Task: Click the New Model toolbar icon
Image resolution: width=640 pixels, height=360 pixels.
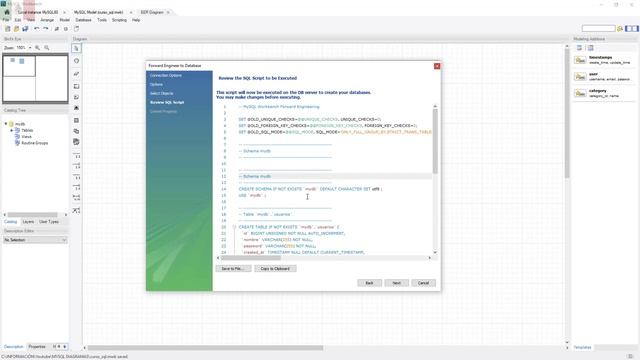Action: coord(8,29)
